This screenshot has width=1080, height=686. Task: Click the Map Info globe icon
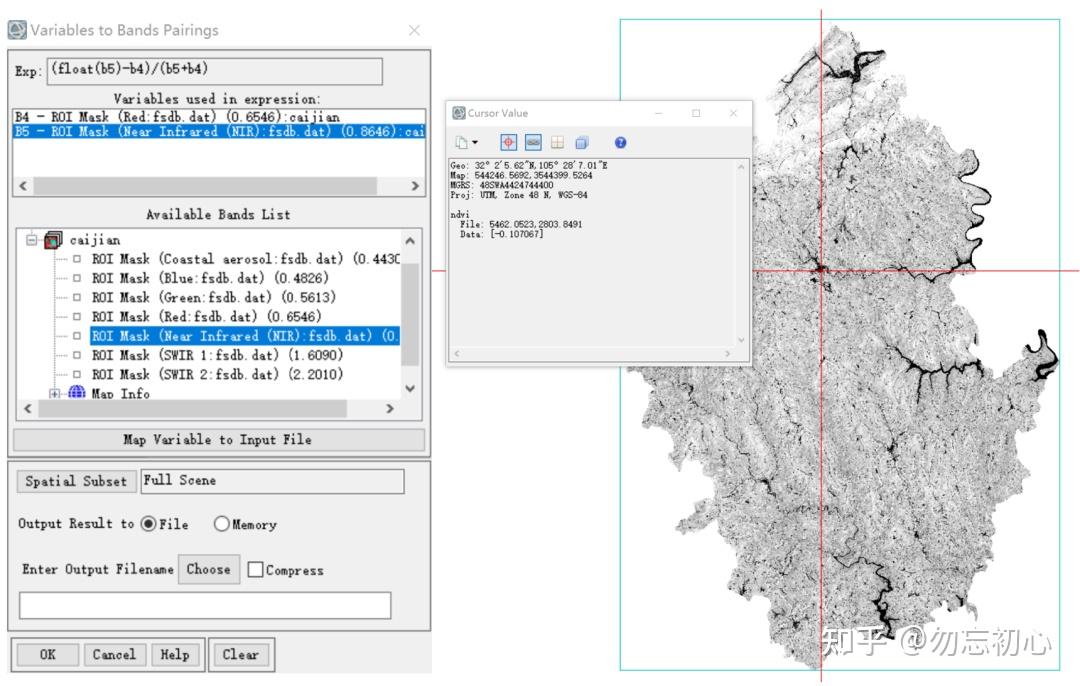tap(77, 393)
